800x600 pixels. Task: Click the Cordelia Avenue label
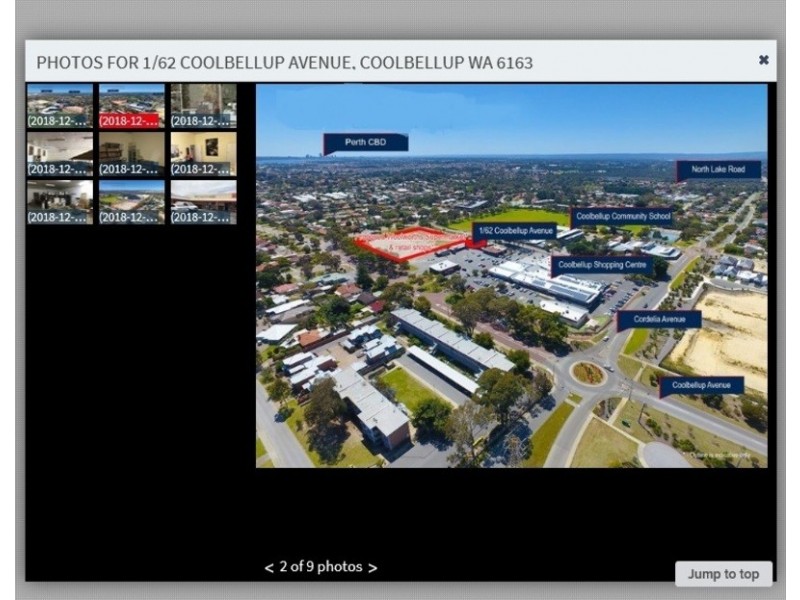tap(660, 318)
